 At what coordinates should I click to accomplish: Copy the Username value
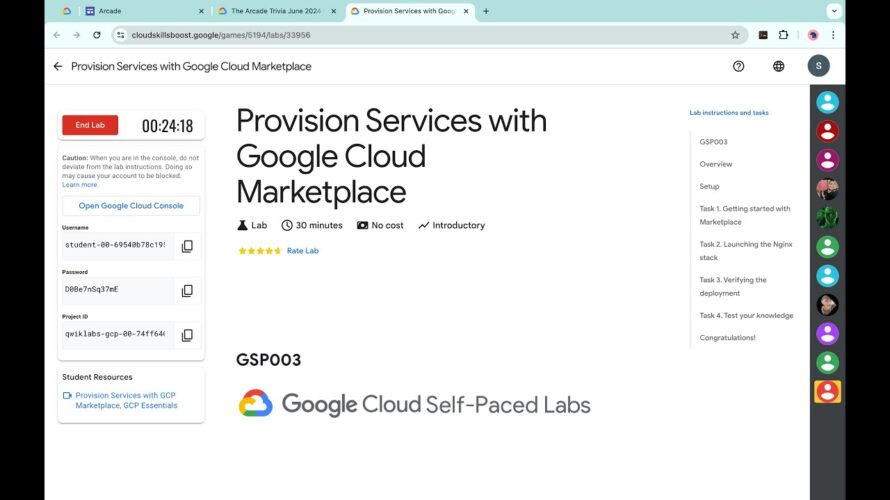pyautogui.click(x=187, y=246)
